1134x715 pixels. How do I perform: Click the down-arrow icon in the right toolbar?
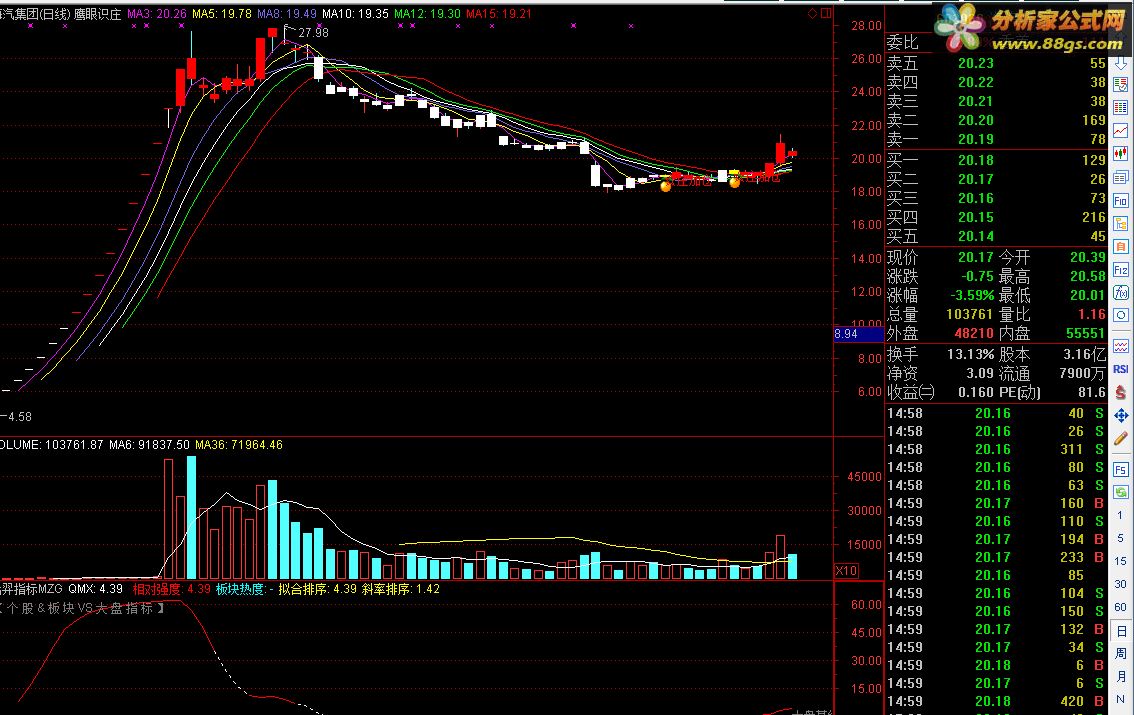(x=1120, y=64)
